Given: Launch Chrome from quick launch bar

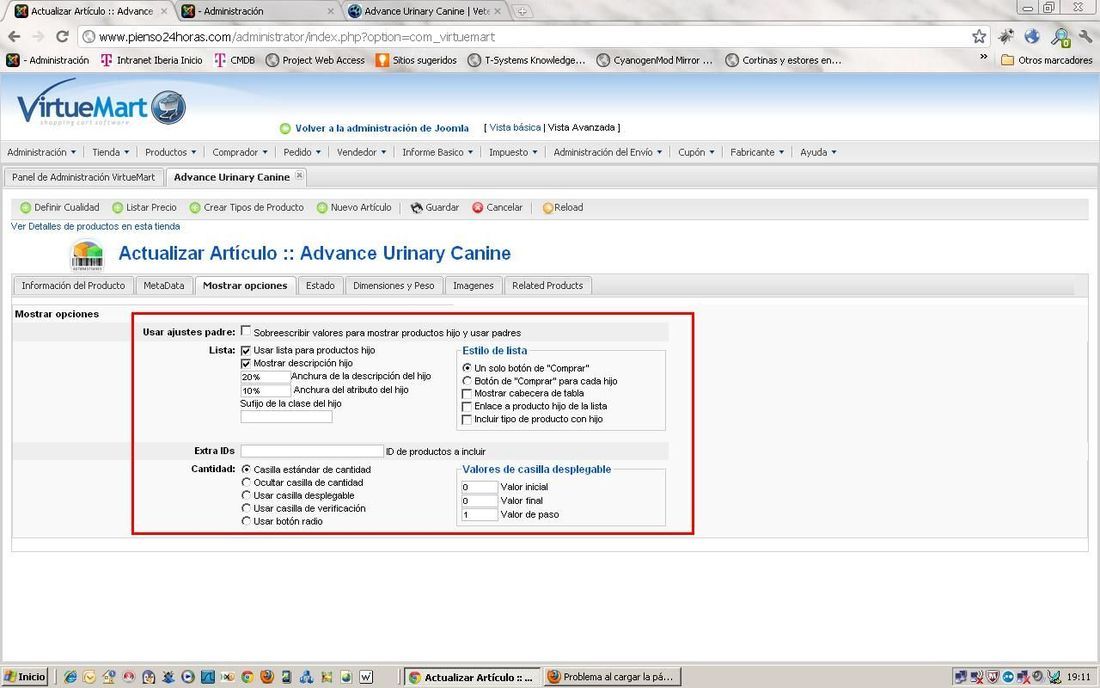Looking at the screenshot, I should (x=247, y=677).
